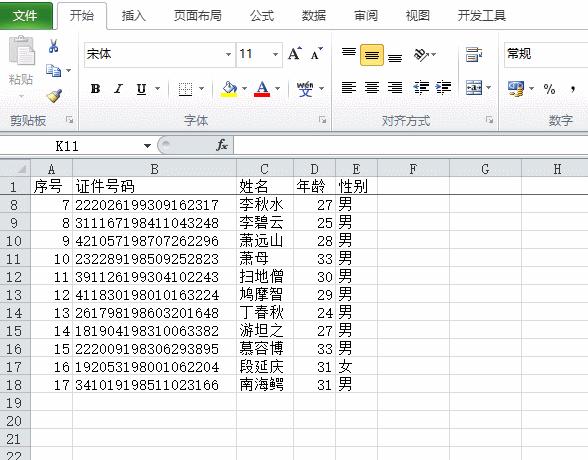
Task: Open the font size dropdown
Action: tap(275, 54)
